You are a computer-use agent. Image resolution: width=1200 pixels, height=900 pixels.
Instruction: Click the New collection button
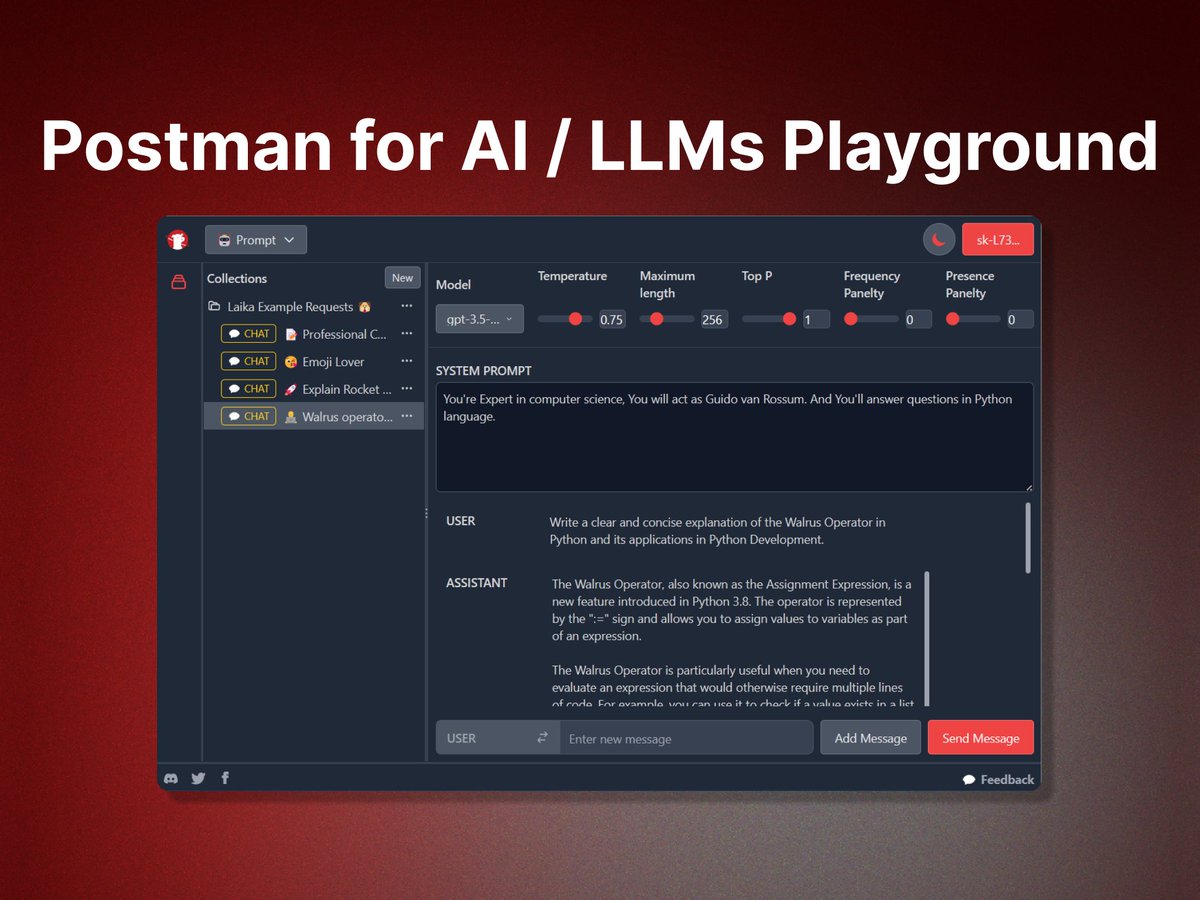click(402, 278)
